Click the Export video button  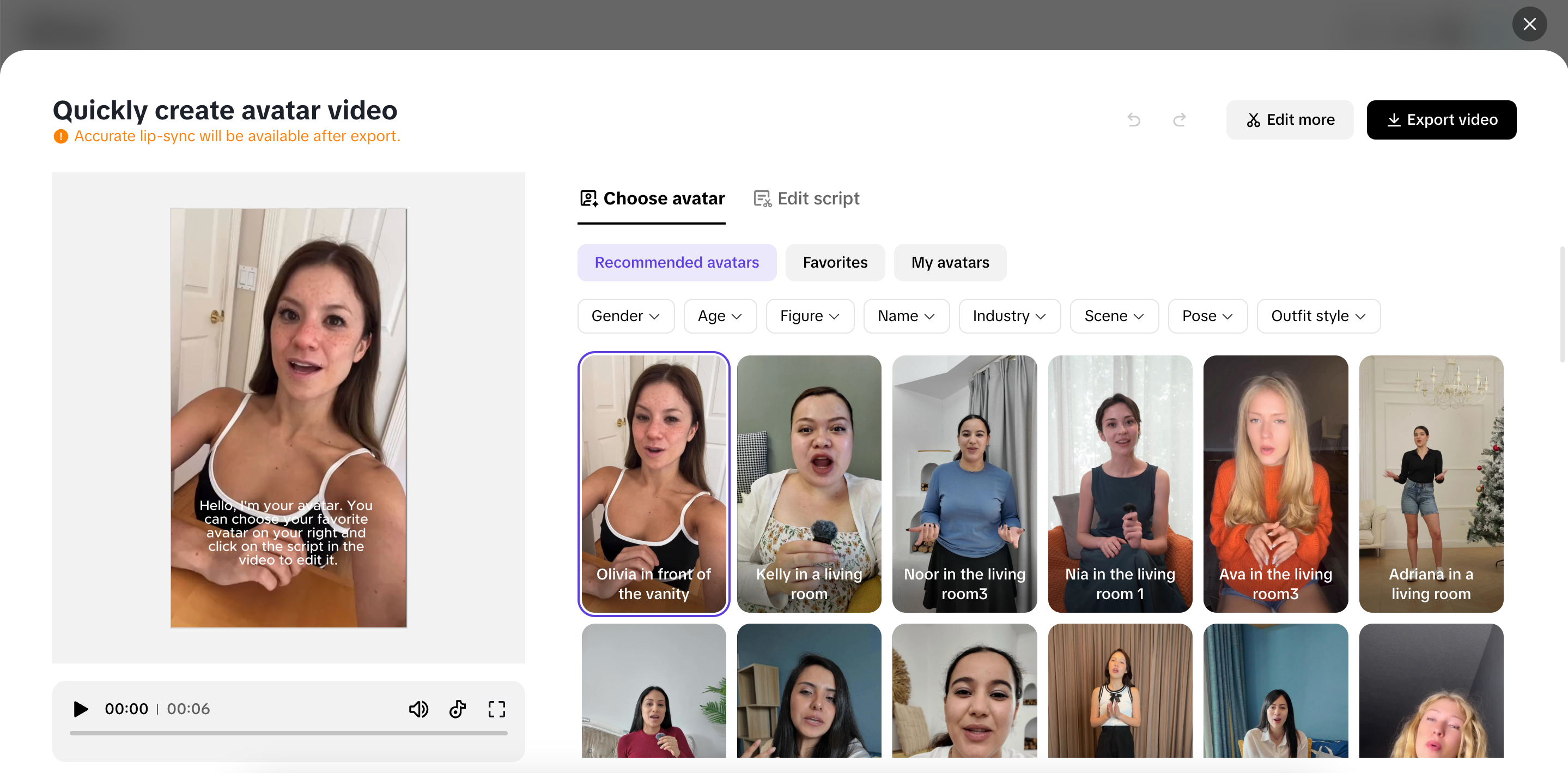[x=1442, y=119]
